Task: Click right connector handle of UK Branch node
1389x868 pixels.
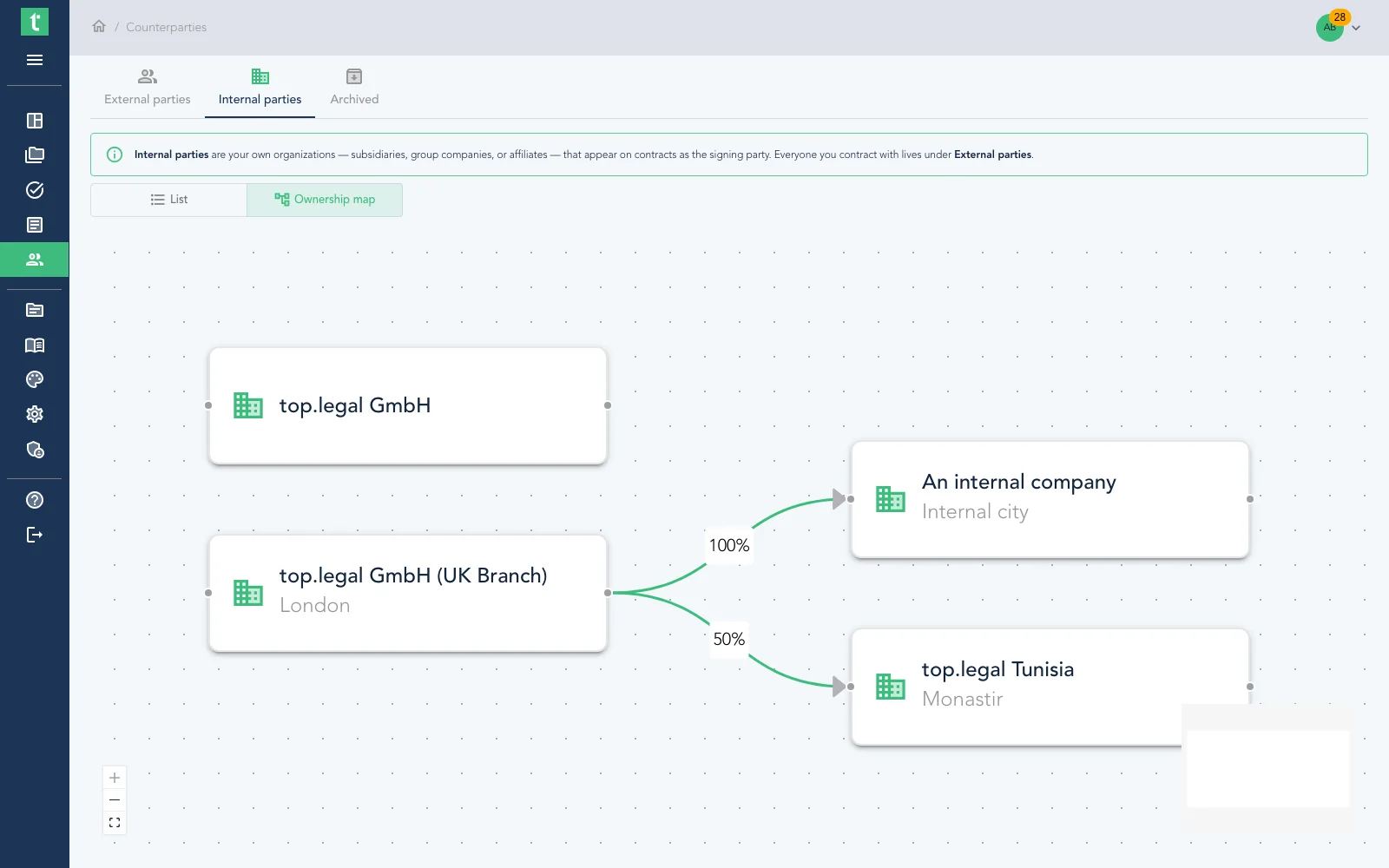Action: tap(608, 593)
